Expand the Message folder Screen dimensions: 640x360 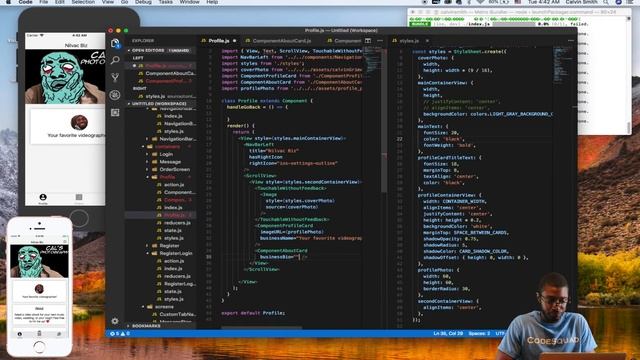[x=170, y=162]
